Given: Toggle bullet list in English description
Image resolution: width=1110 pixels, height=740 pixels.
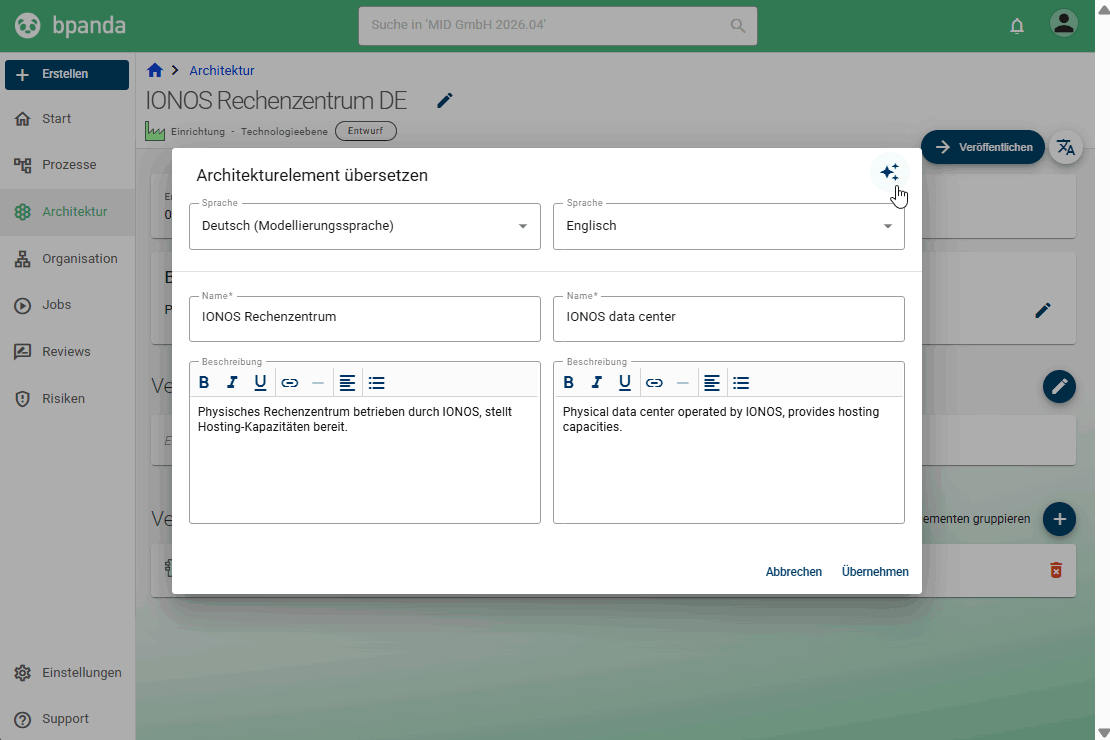Looking at the screenshot, I should click(741, 383).
